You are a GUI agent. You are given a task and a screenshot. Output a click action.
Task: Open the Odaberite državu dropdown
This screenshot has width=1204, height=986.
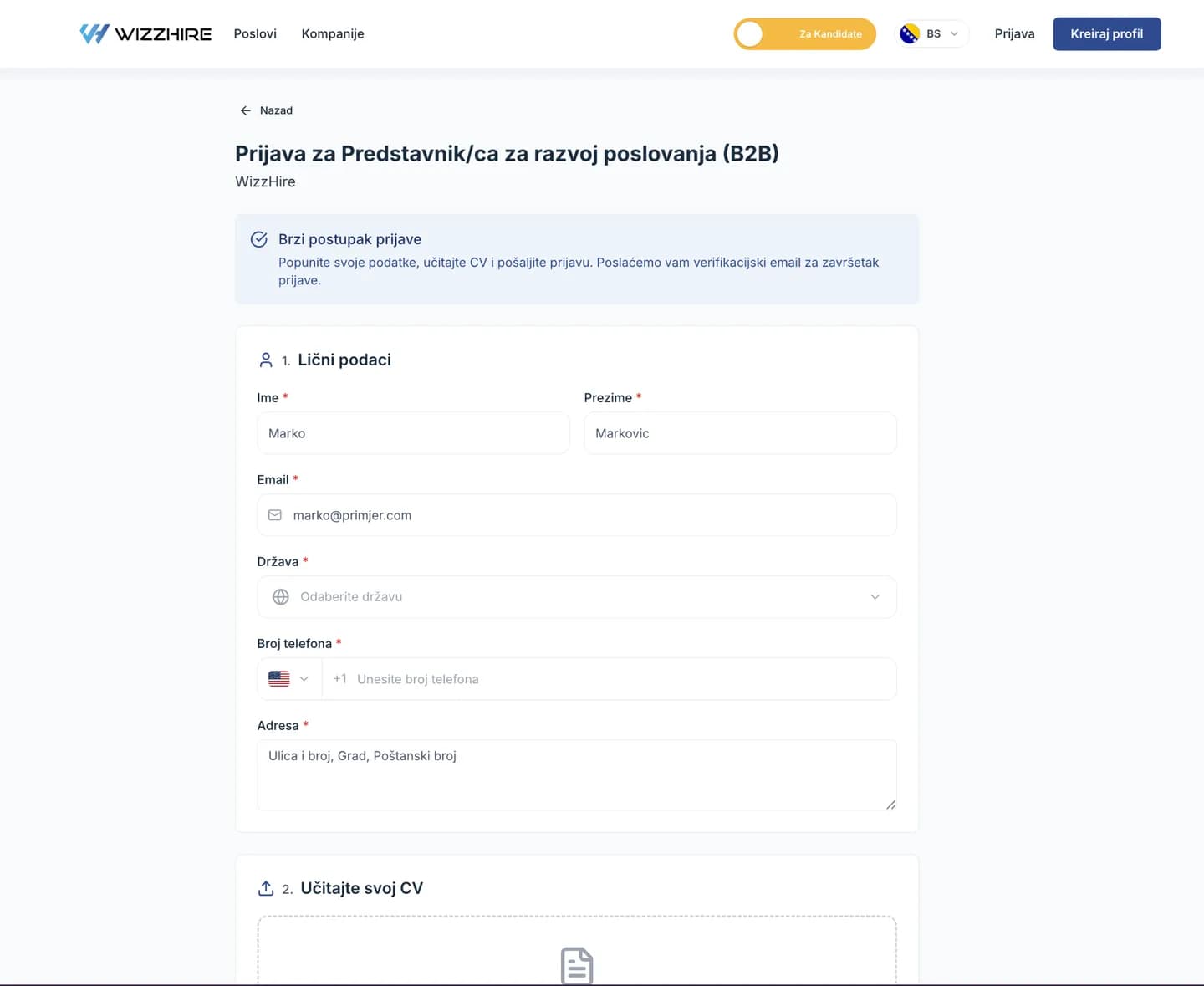[x=577, y=597]
